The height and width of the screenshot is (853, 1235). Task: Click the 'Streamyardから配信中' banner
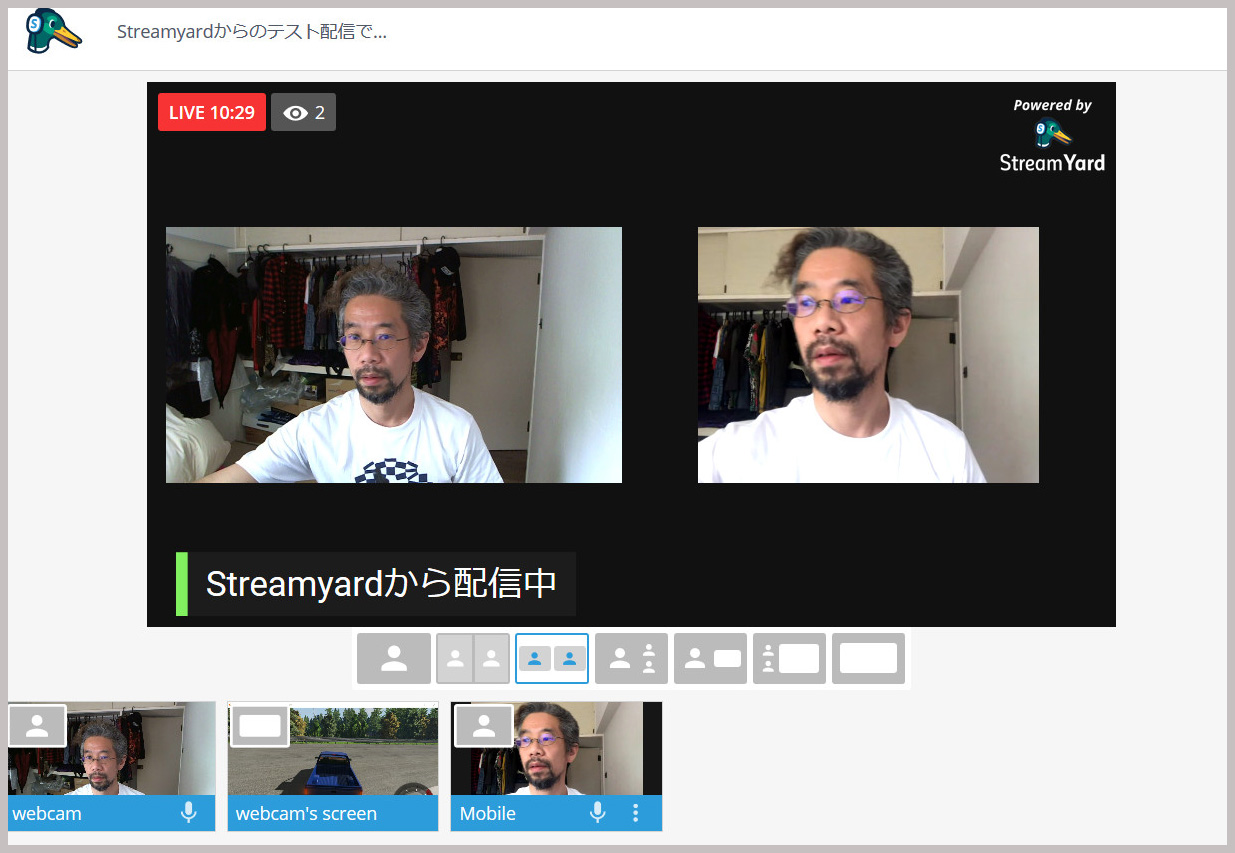pos(376,584)
